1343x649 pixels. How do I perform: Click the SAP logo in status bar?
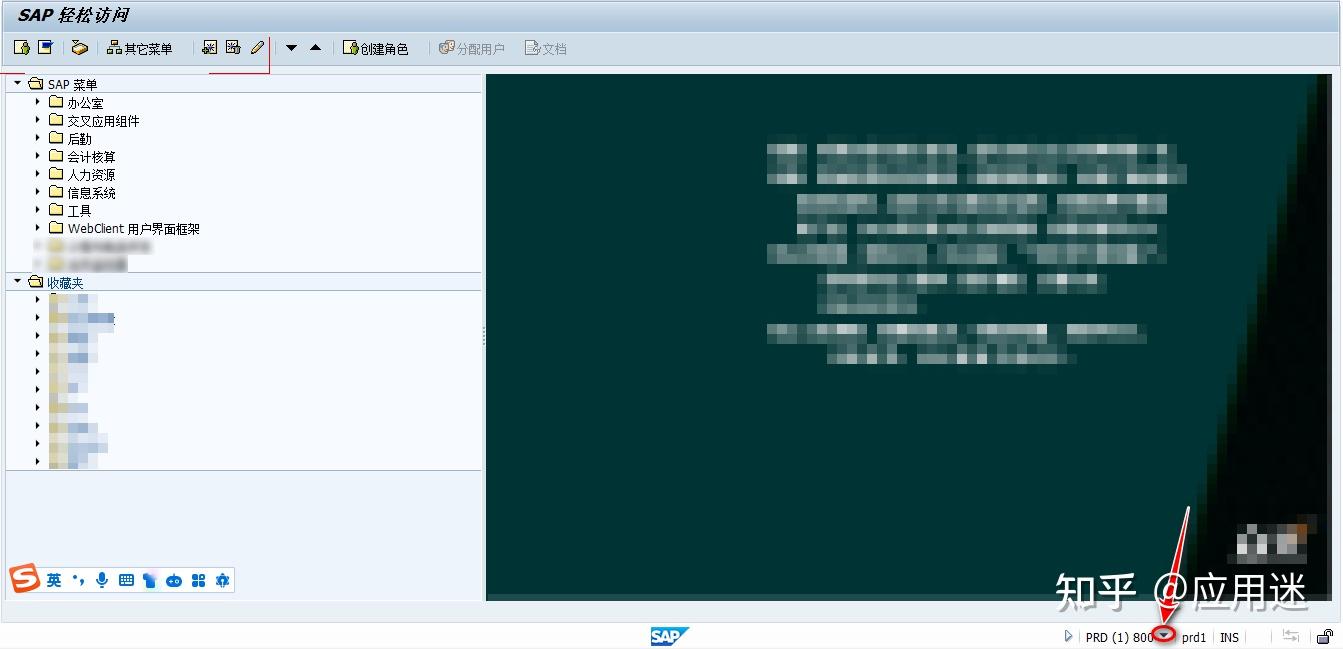point(669,636)
